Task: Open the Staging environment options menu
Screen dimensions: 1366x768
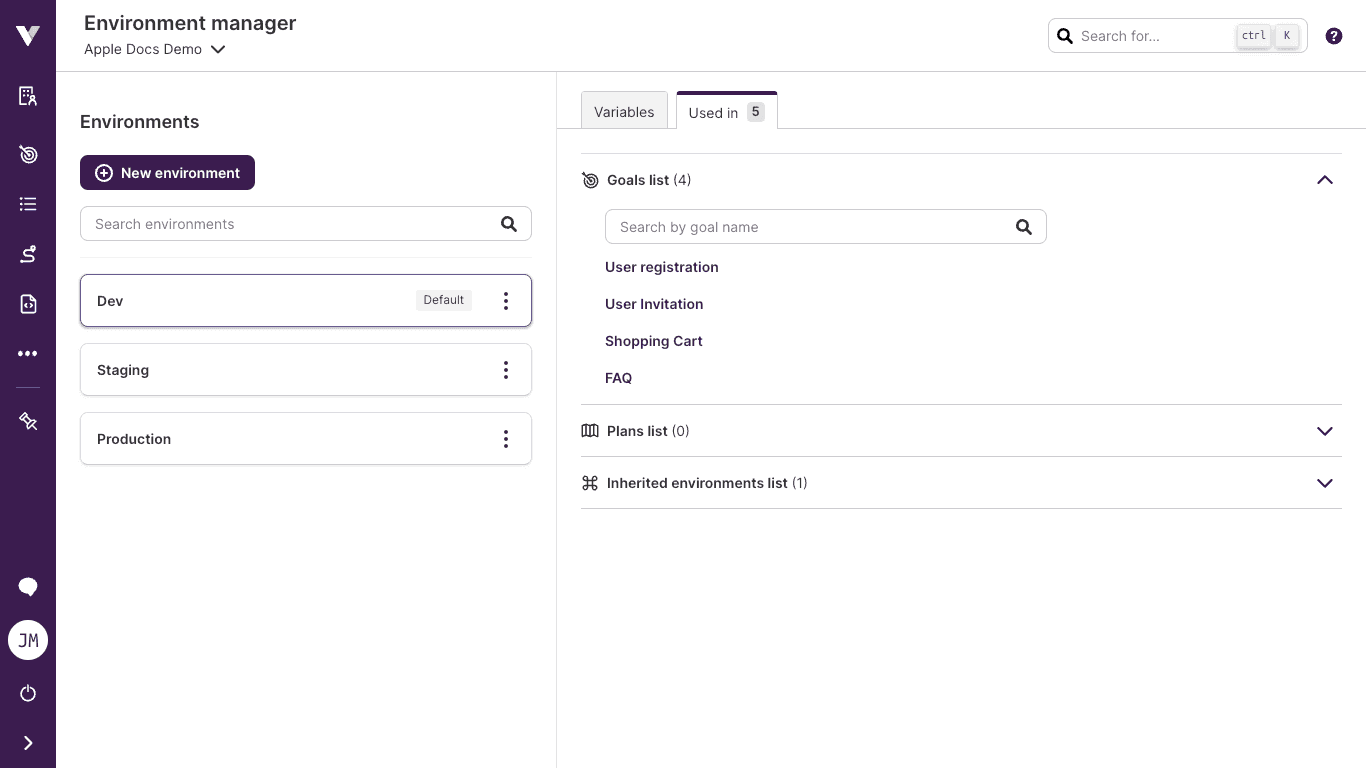Action: [506, 370]
